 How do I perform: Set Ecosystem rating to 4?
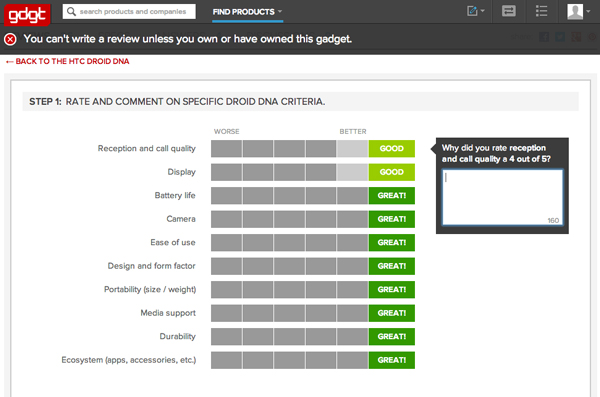pyautogui.click(x=321, y=360)
